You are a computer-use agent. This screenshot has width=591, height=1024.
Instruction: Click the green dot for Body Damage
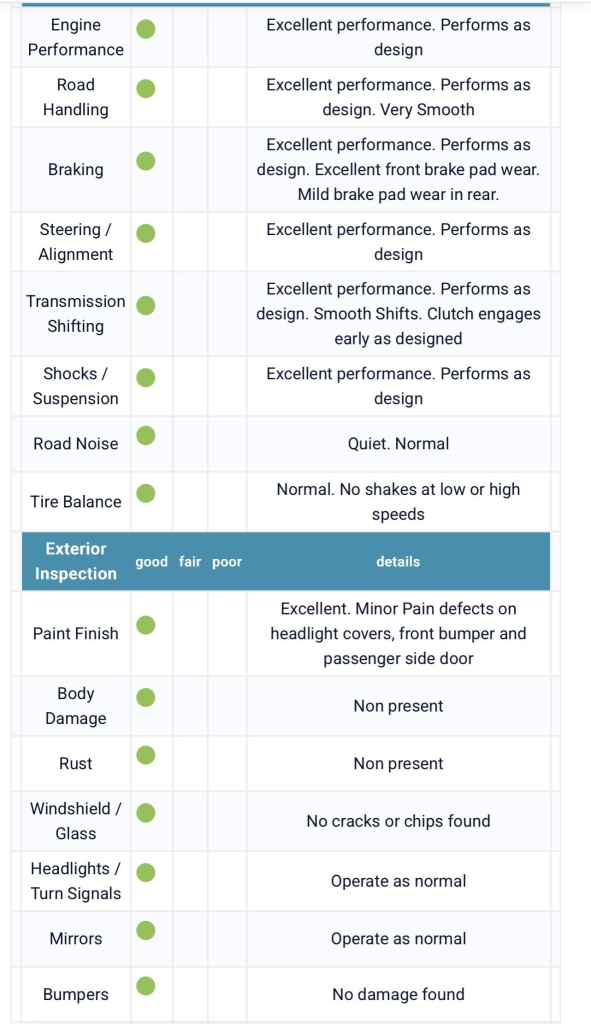point(146,697)
